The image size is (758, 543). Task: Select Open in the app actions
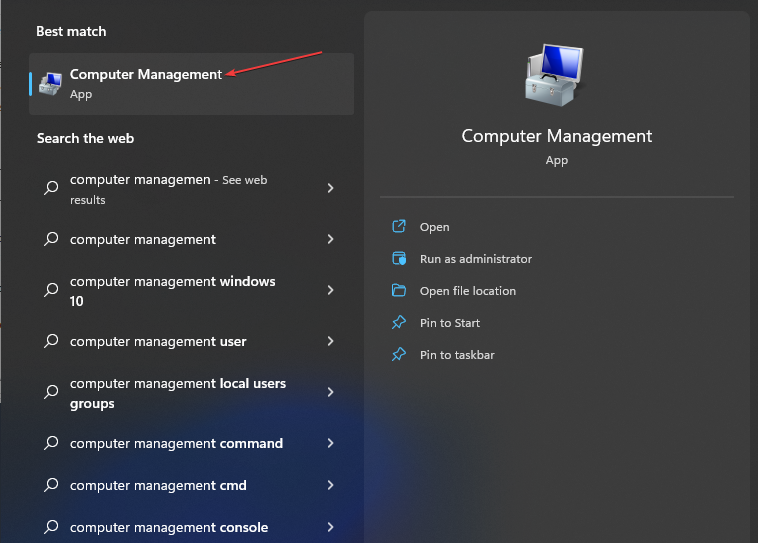434,227
